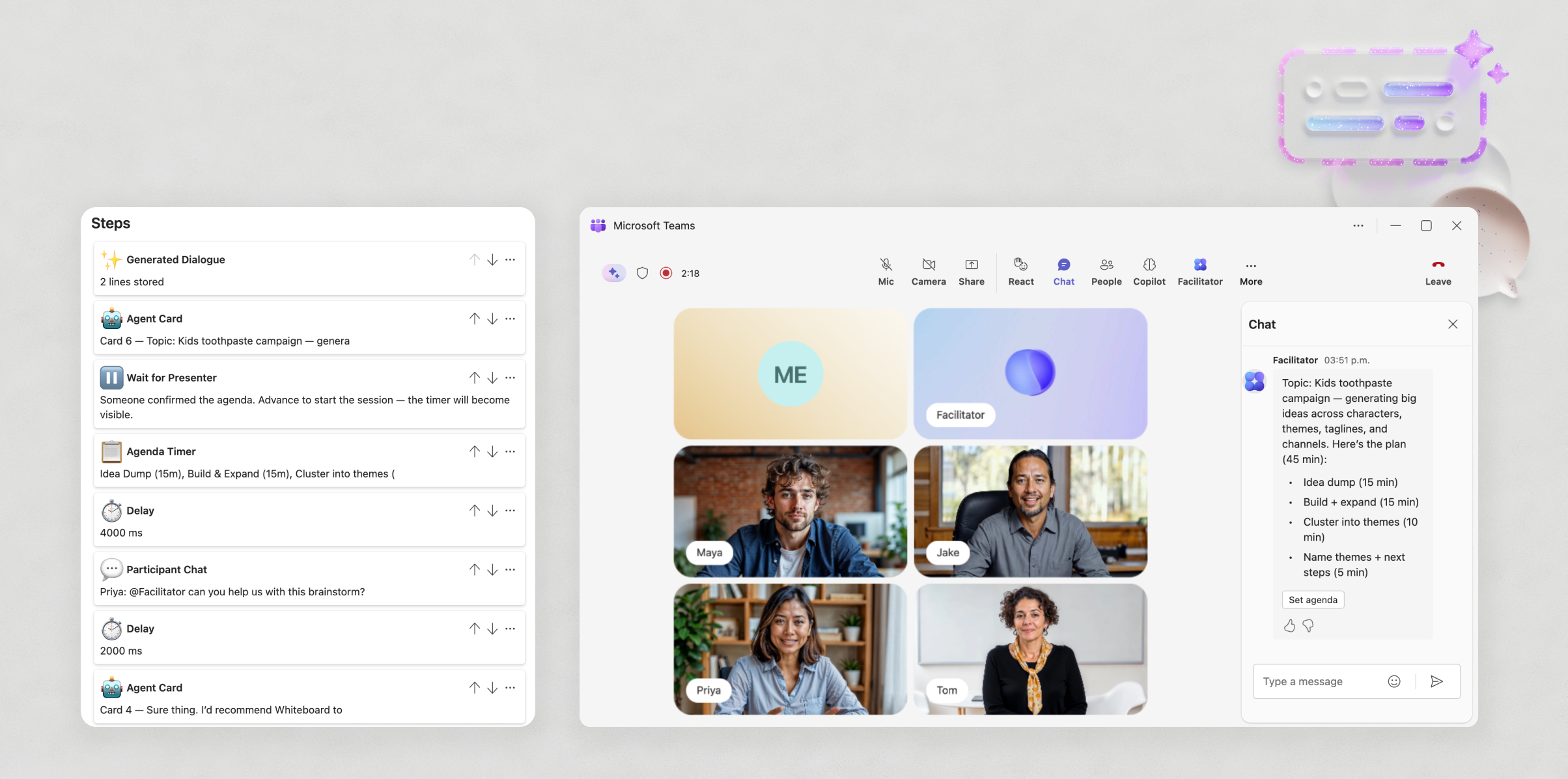Open options for the Agenda Timer step
This screenshot has height=779, width=1568.
click(511, 451)
